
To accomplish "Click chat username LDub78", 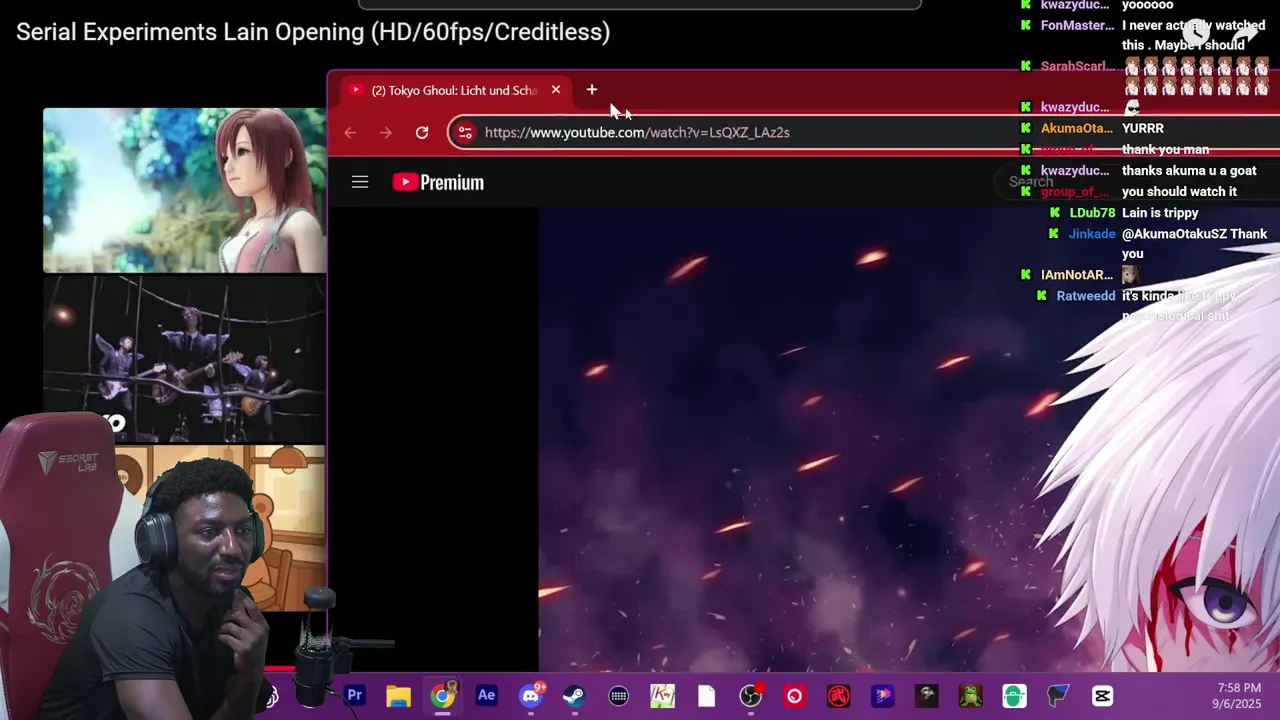I will click(1092, 213).
